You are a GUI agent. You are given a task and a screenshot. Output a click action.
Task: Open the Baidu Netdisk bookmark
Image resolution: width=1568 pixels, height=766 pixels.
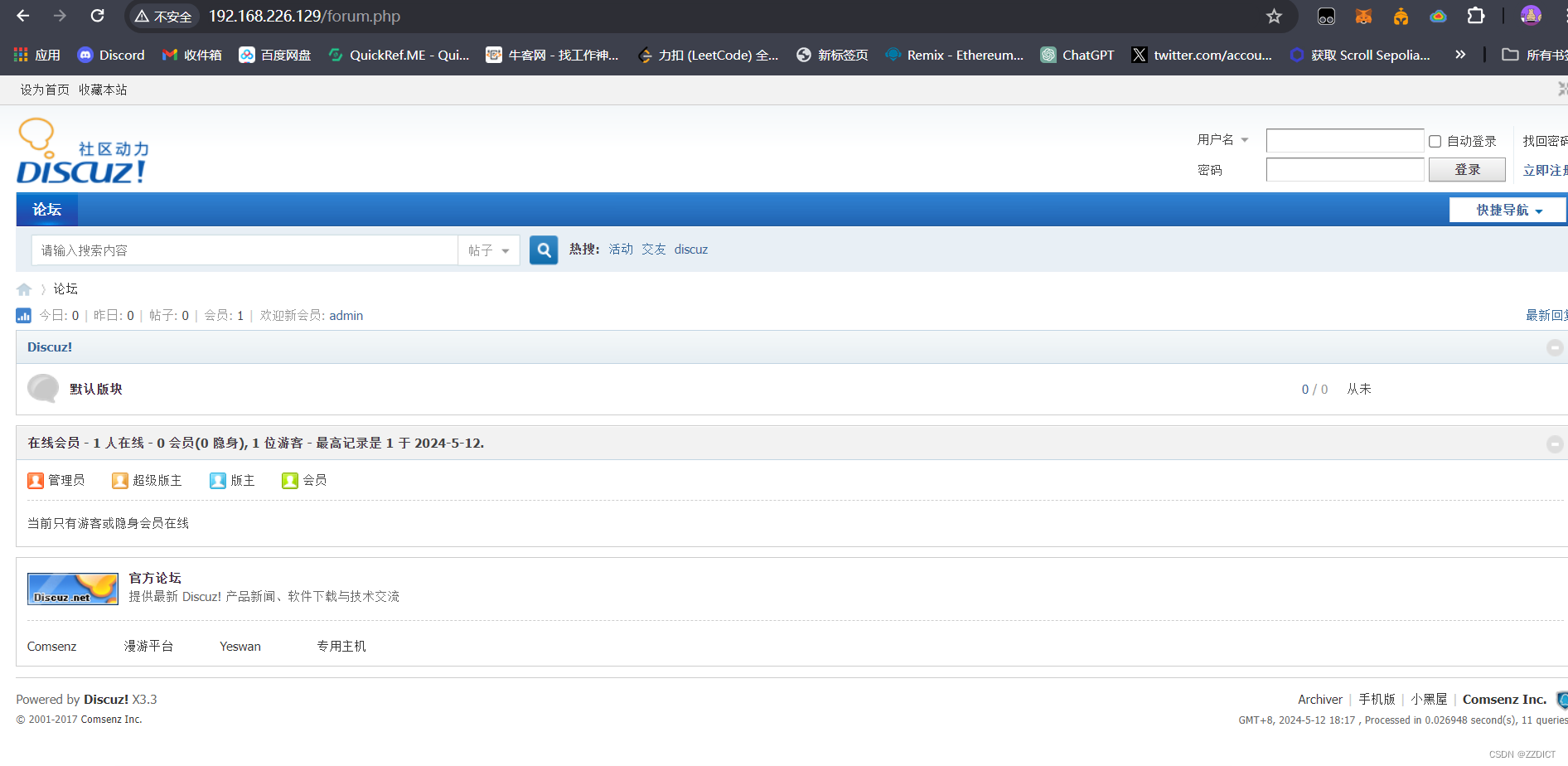[x=275, y=55]
